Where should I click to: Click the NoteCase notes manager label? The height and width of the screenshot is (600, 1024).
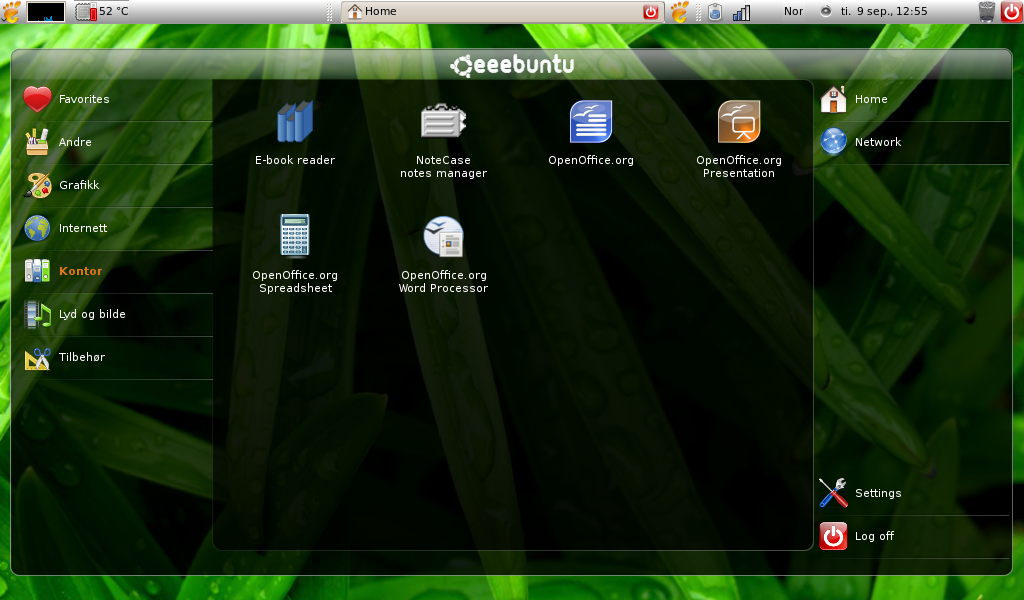[443, 166]
